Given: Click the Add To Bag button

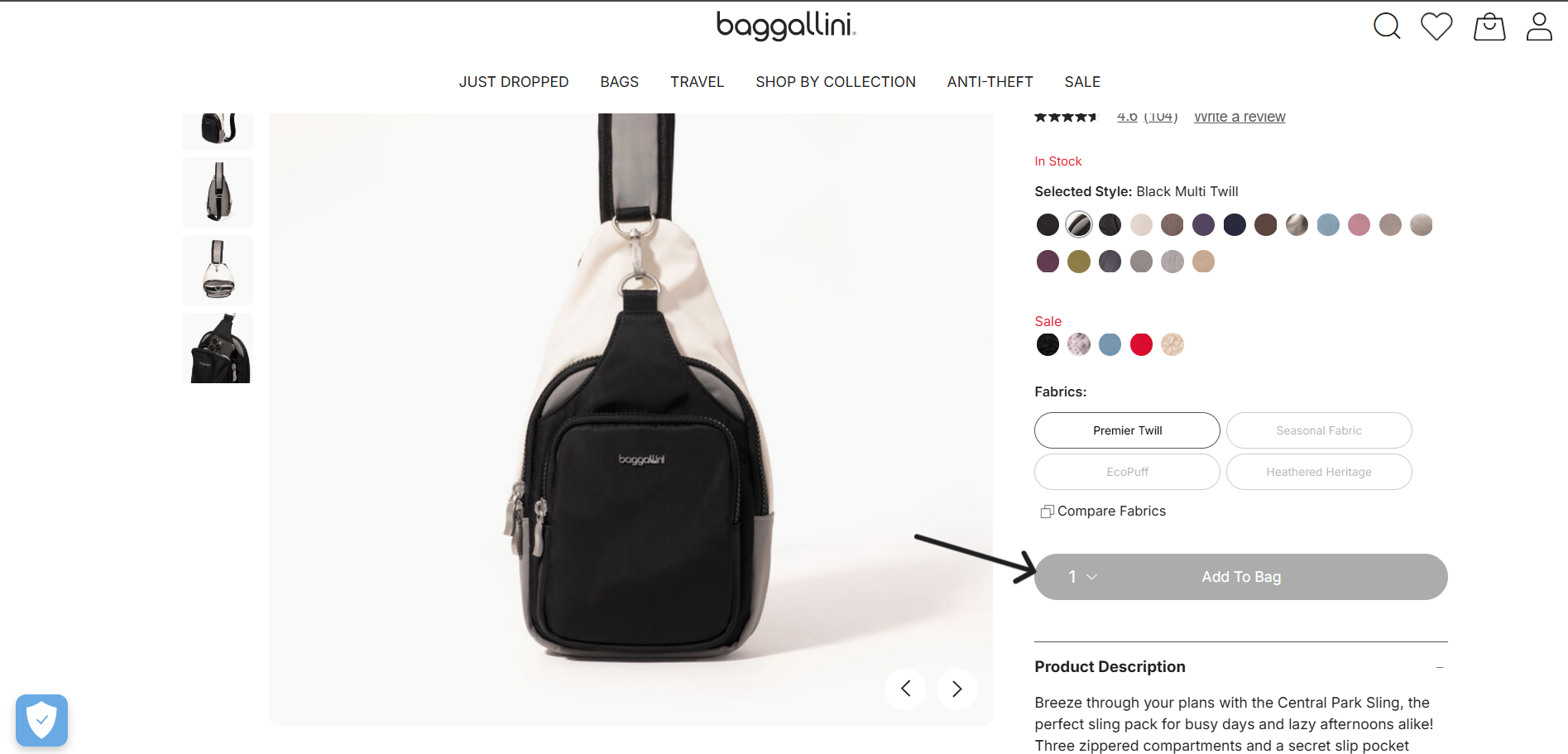Looking at the screenshot, I should point(1241,577).
